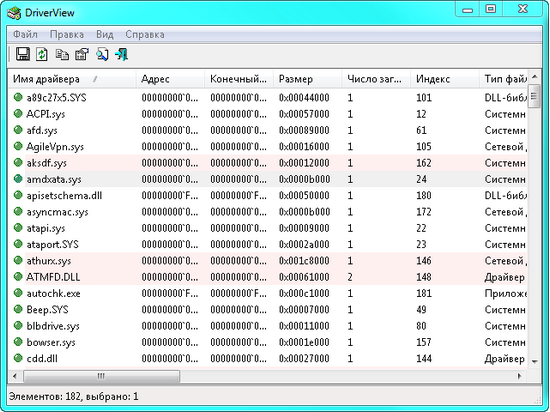
Task: Click the horizontal scrollbar right arrow
Action: coord(519,376)
